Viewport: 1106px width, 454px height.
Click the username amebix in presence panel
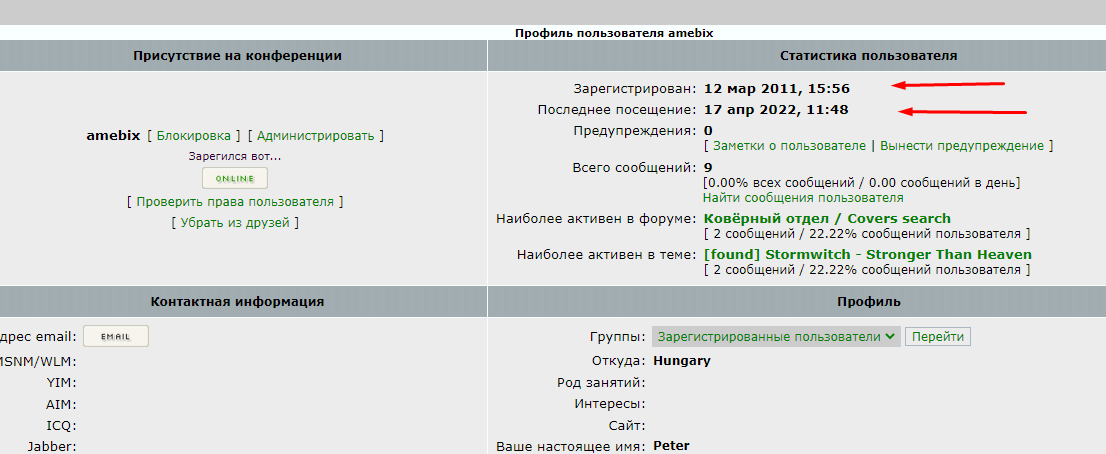click(113, 135)
